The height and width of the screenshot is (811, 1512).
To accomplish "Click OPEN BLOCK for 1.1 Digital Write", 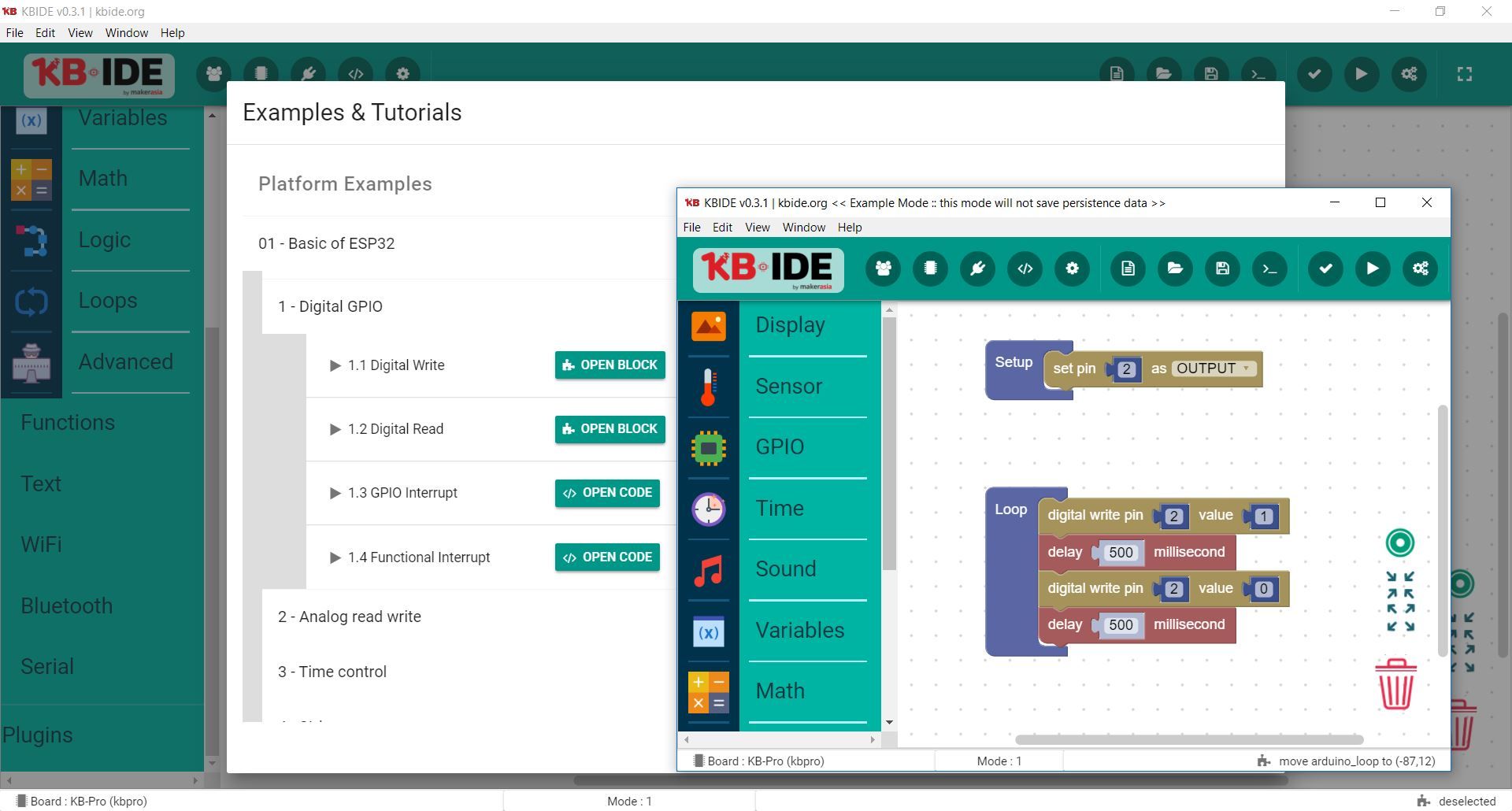I will 610,365.
